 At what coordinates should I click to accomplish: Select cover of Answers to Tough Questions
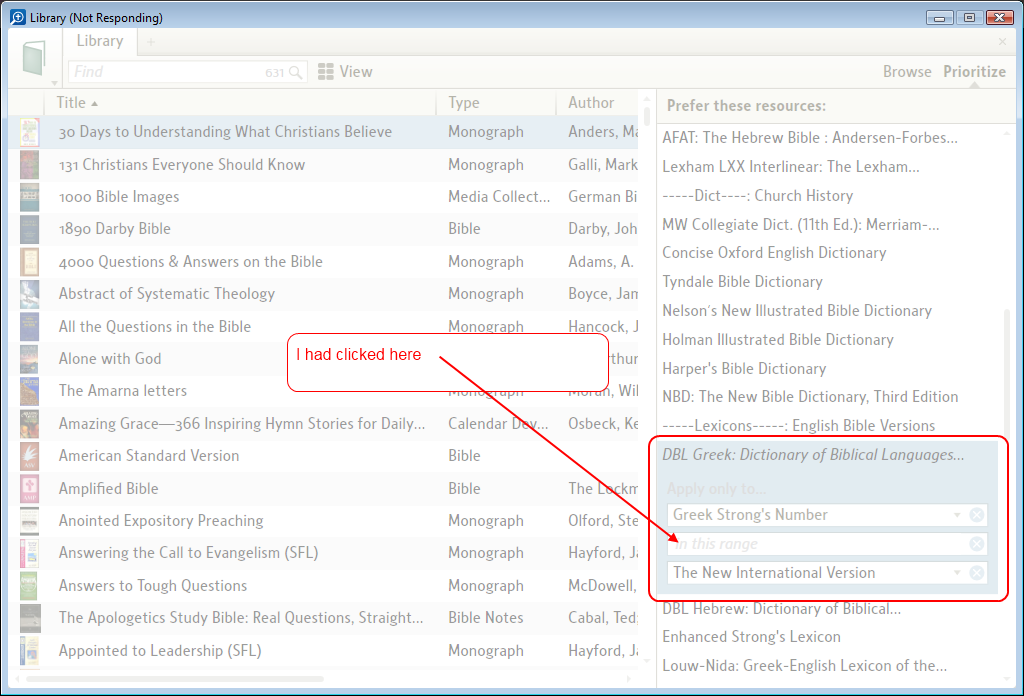click(29, 586)
